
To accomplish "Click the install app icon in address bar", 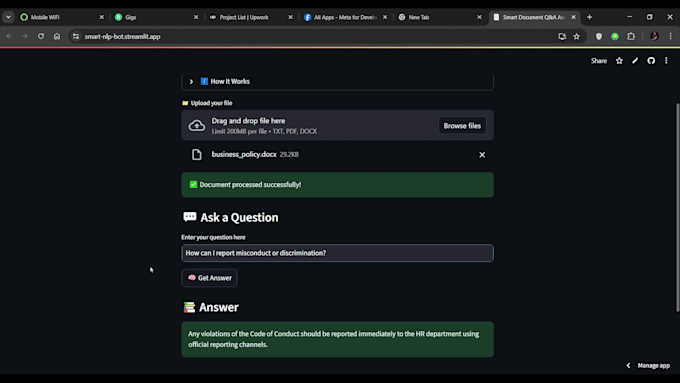I will pyautogui.click(x=562, y=36).
